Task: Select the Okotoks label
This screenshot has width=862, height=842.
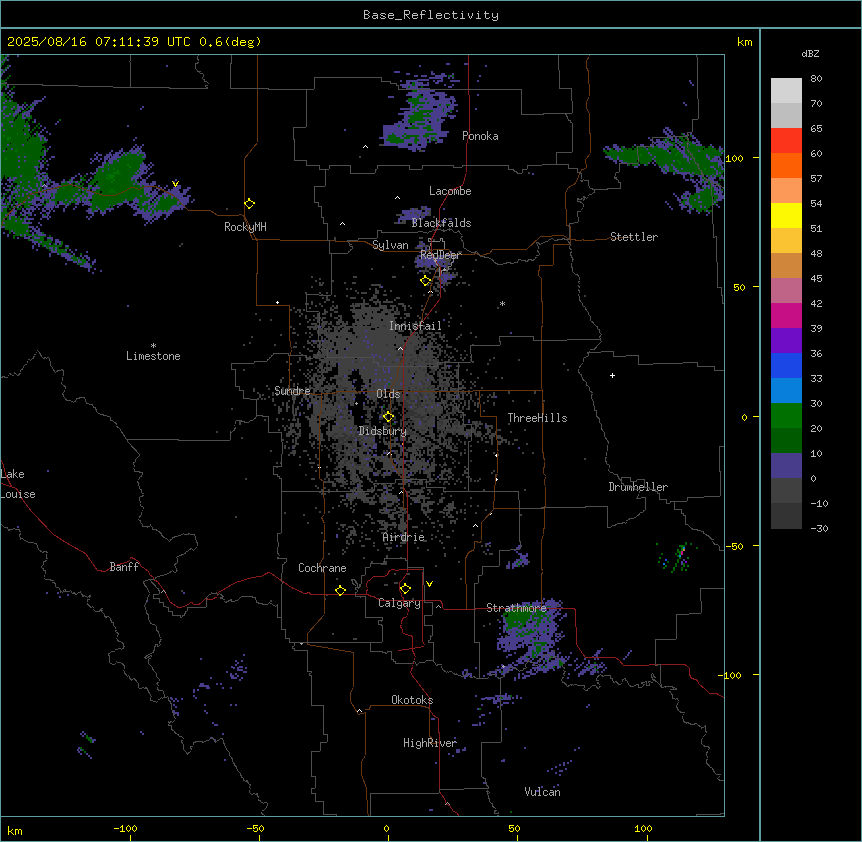Action: (412, 700)
